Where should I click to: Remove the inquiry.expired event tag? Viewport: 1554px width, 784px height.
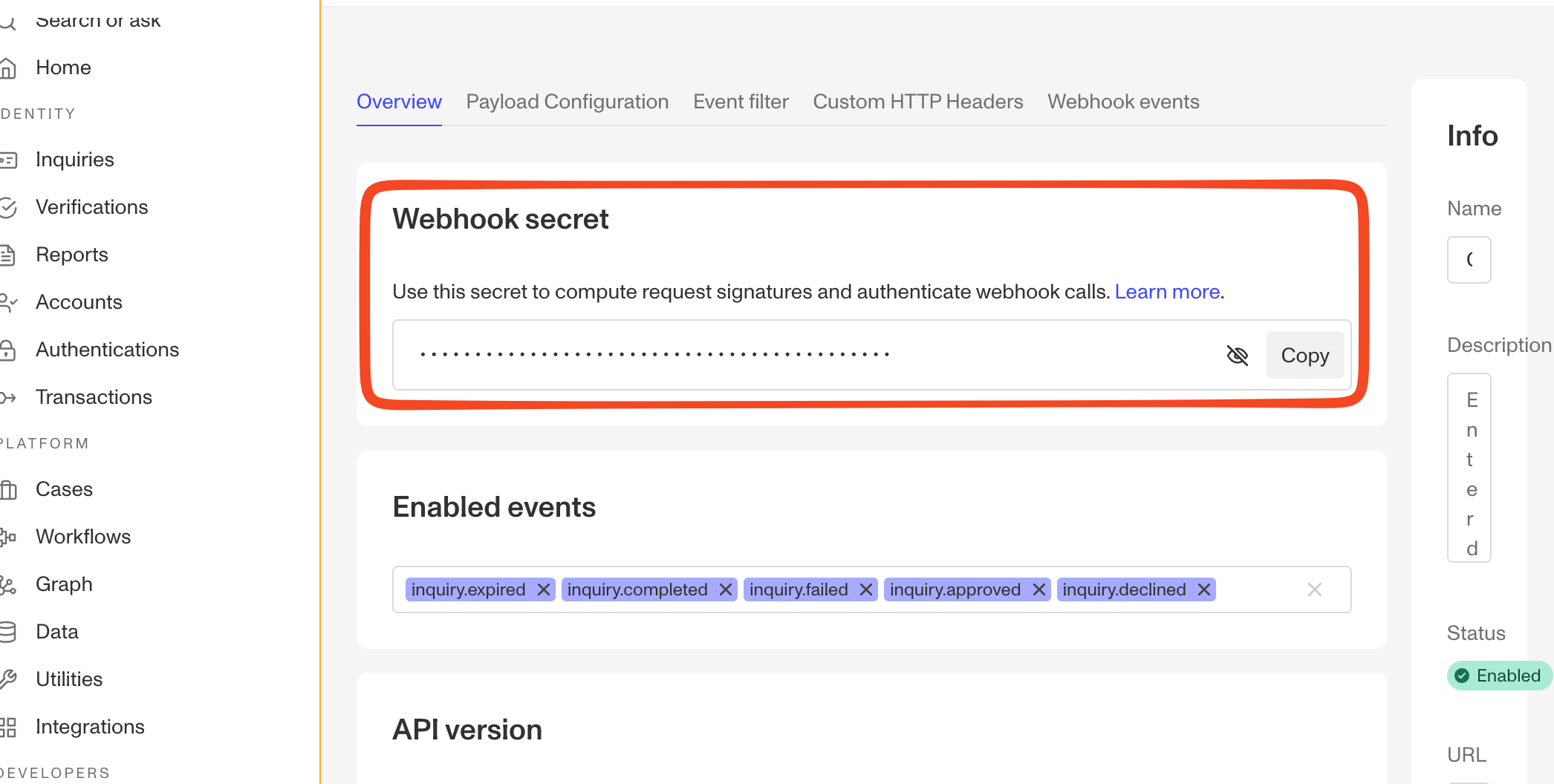click(x=544, y=589)
